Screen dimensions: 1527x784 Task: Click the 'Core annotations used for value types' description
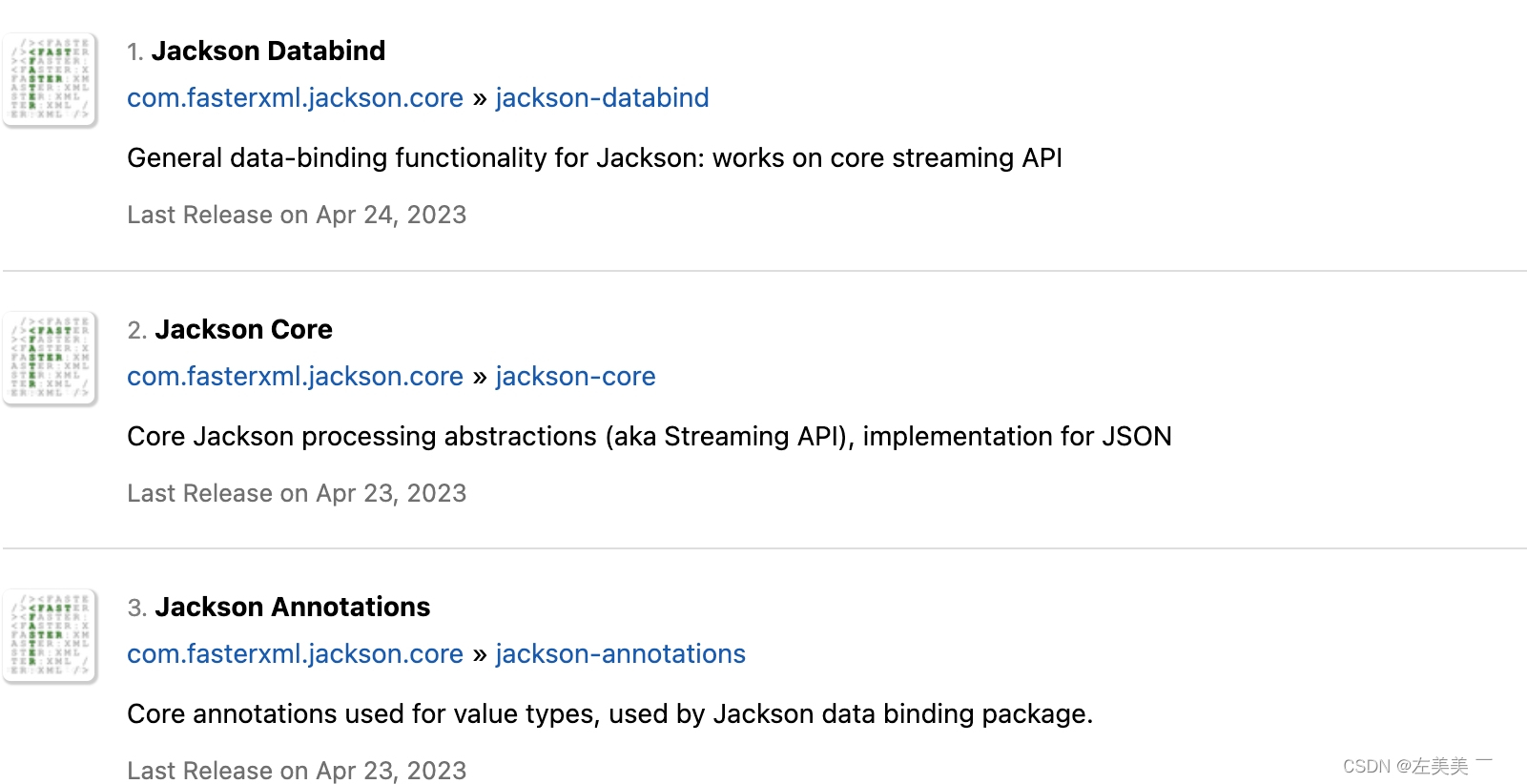(609, 713)
